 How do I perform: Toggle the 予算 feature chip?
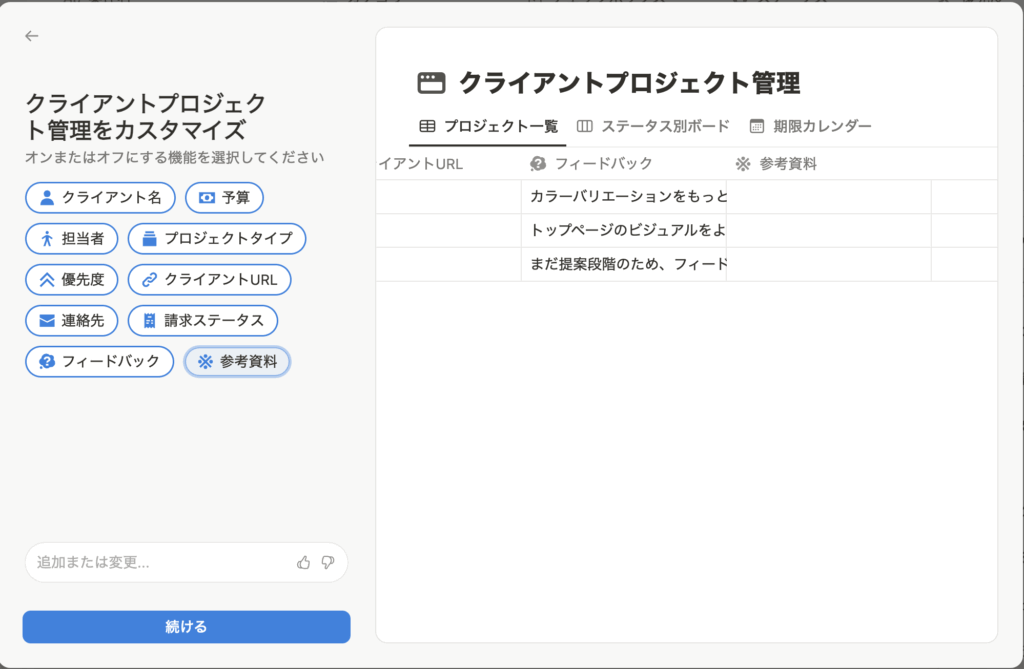(x=224, y=198)
